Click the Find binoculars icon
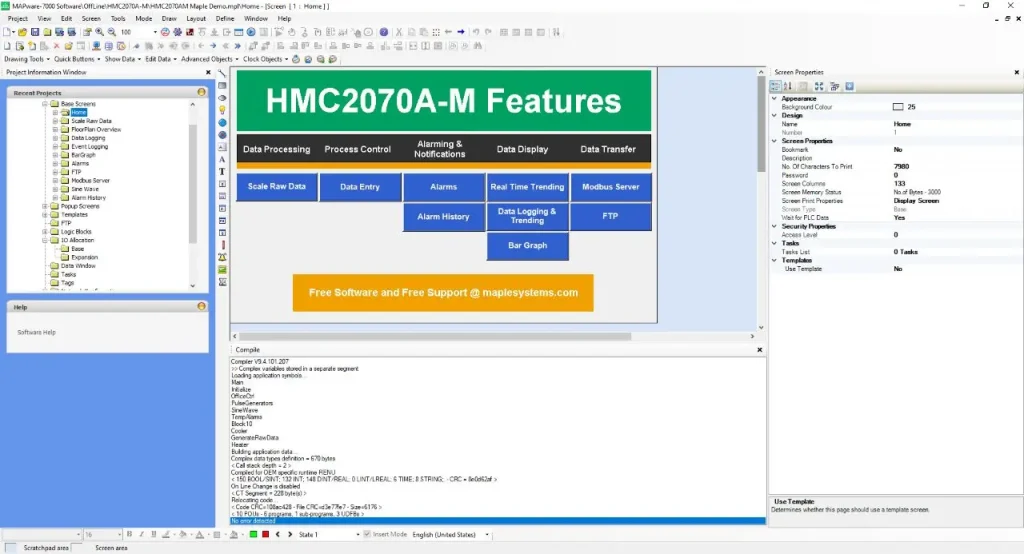The image size is (1024, 554). [478, 46]
